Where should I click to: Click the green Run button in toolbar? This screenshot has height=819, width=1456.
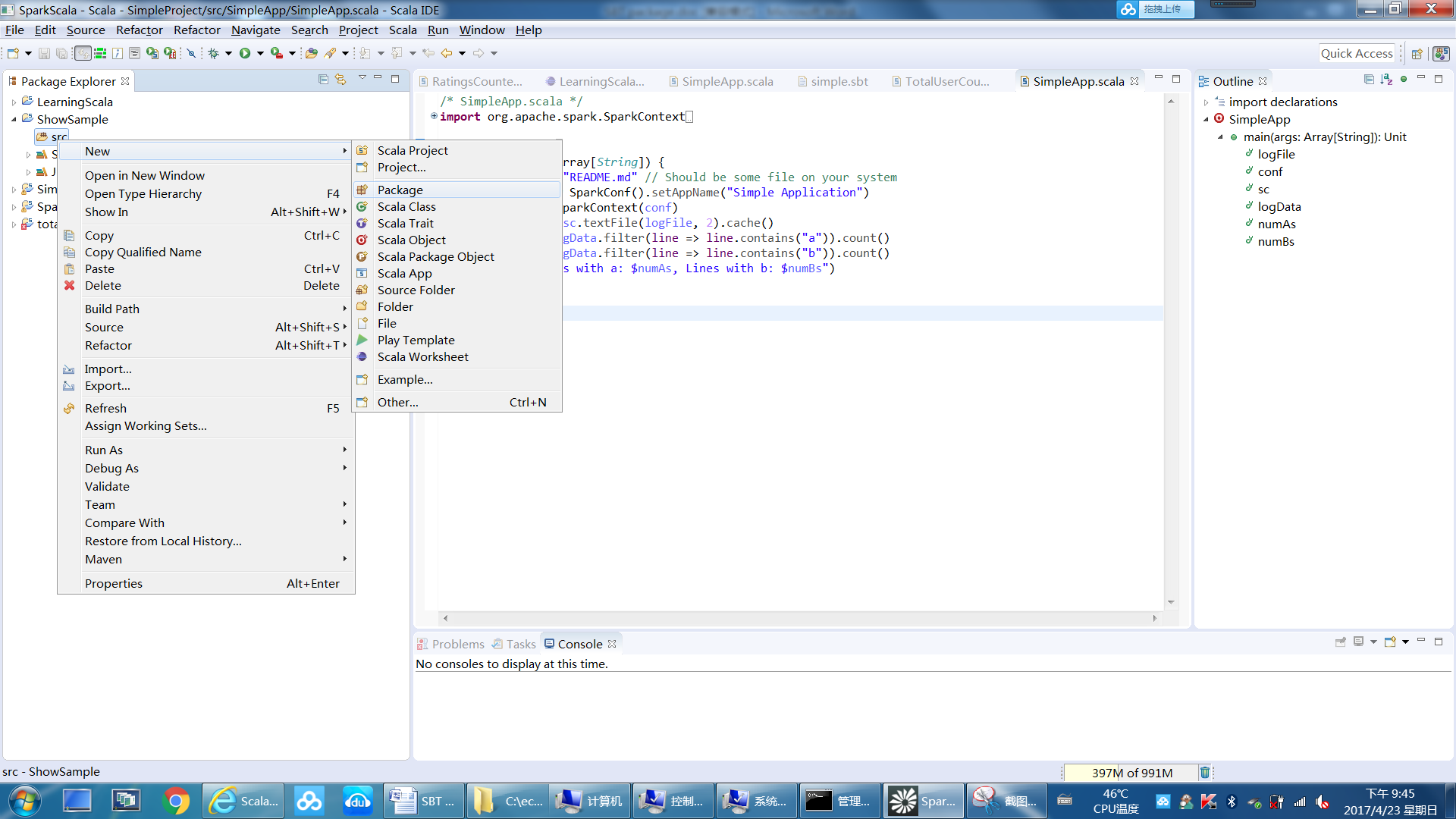pyautogui.click(x=245, y=53)
